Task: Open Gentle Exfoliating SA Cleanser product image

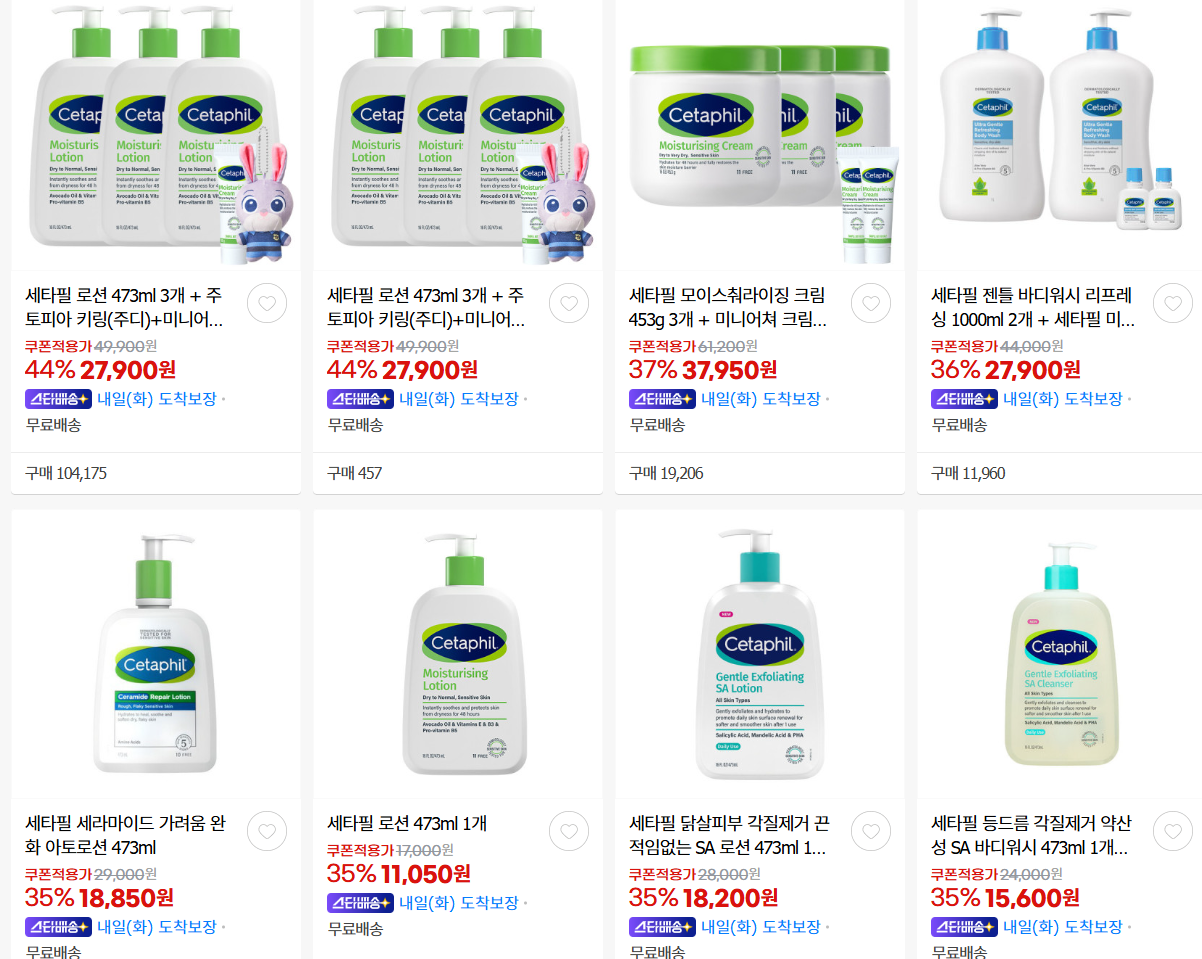Action: pos(1062,654)
